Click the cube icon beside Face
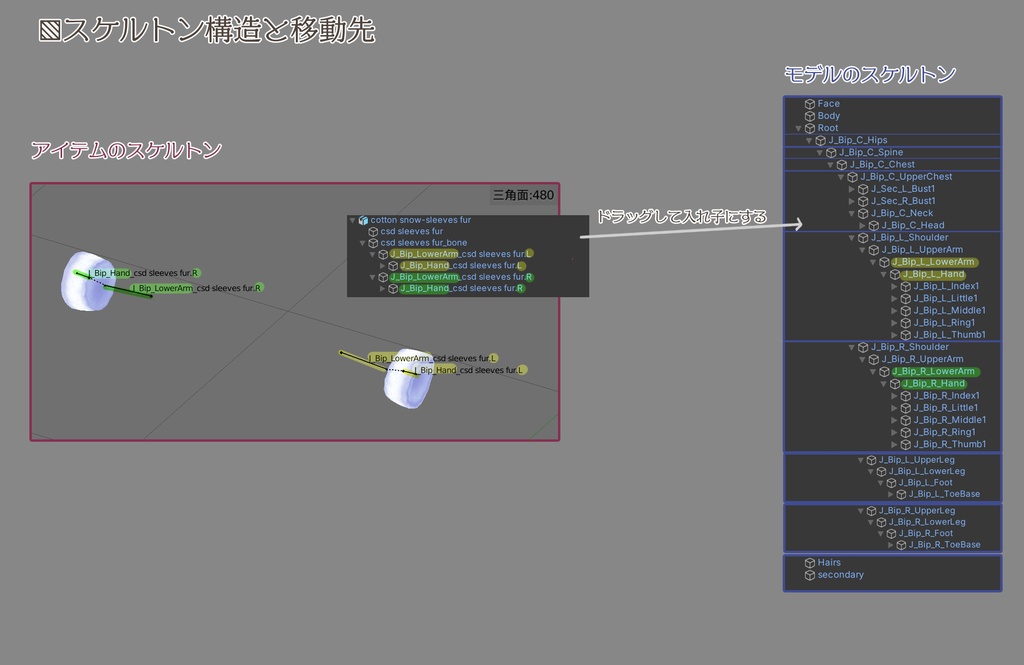Screen dimensions: 1024x665 pos(810,104)
